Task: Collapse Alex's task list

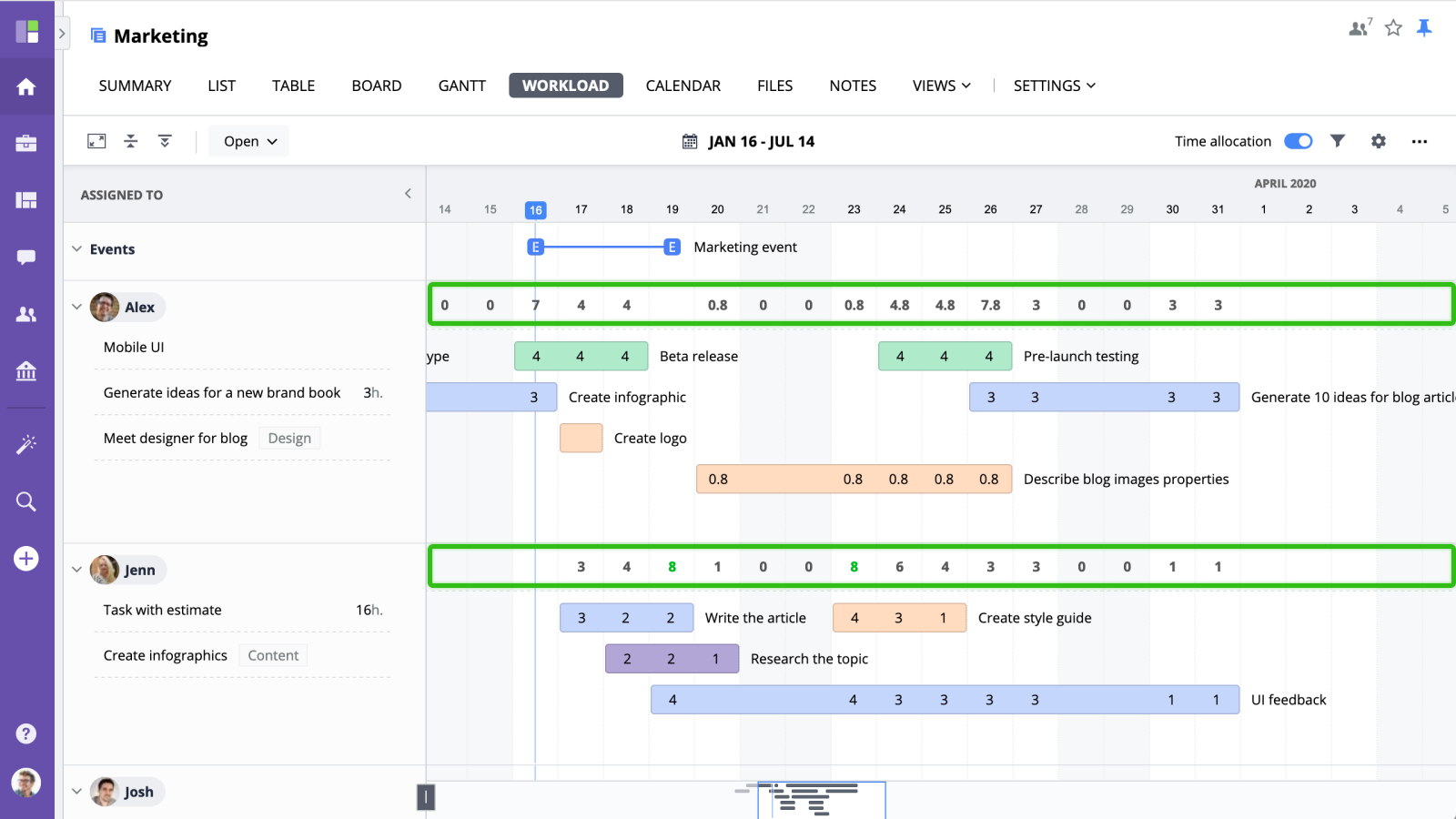Action: click(x=77, y=307)
